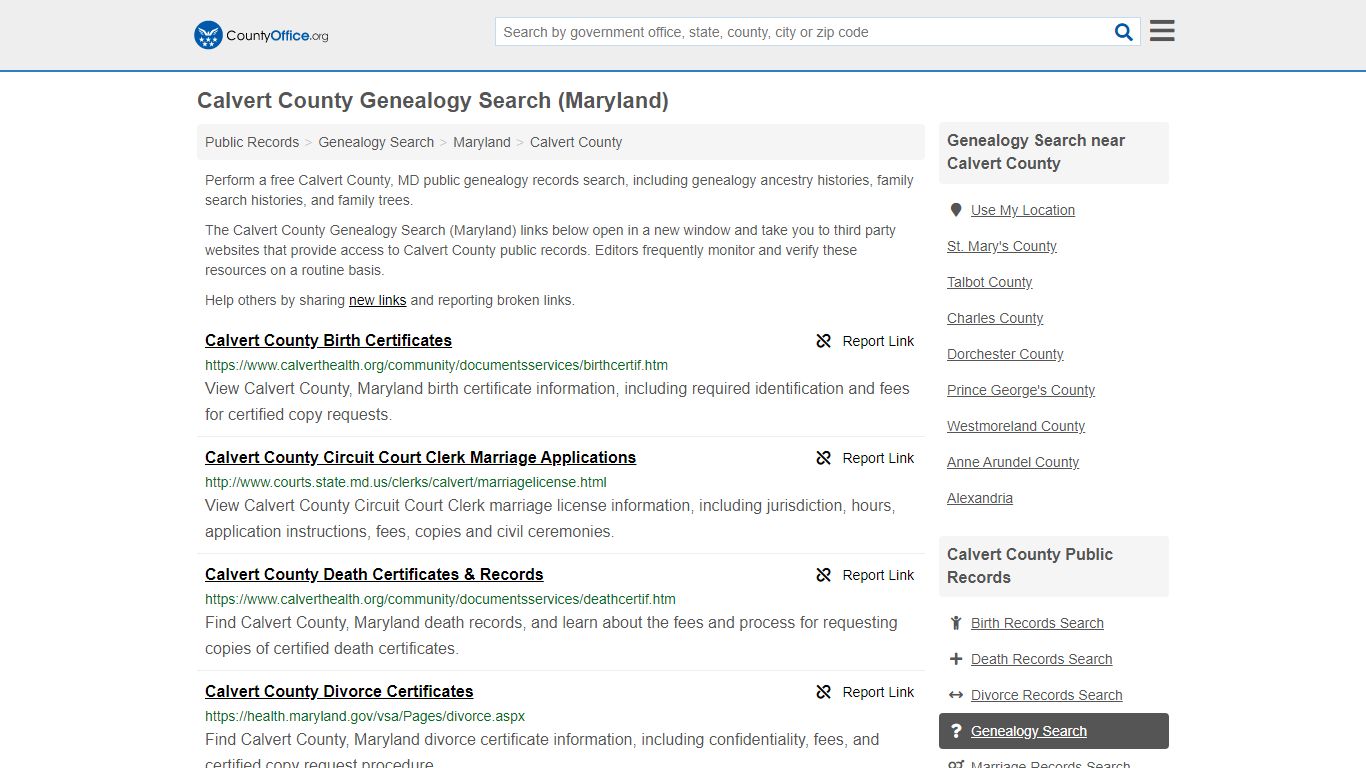1366x768 pixels.
Task: Click broken-link icon for Marriage Applications
Action: [824, 458]
